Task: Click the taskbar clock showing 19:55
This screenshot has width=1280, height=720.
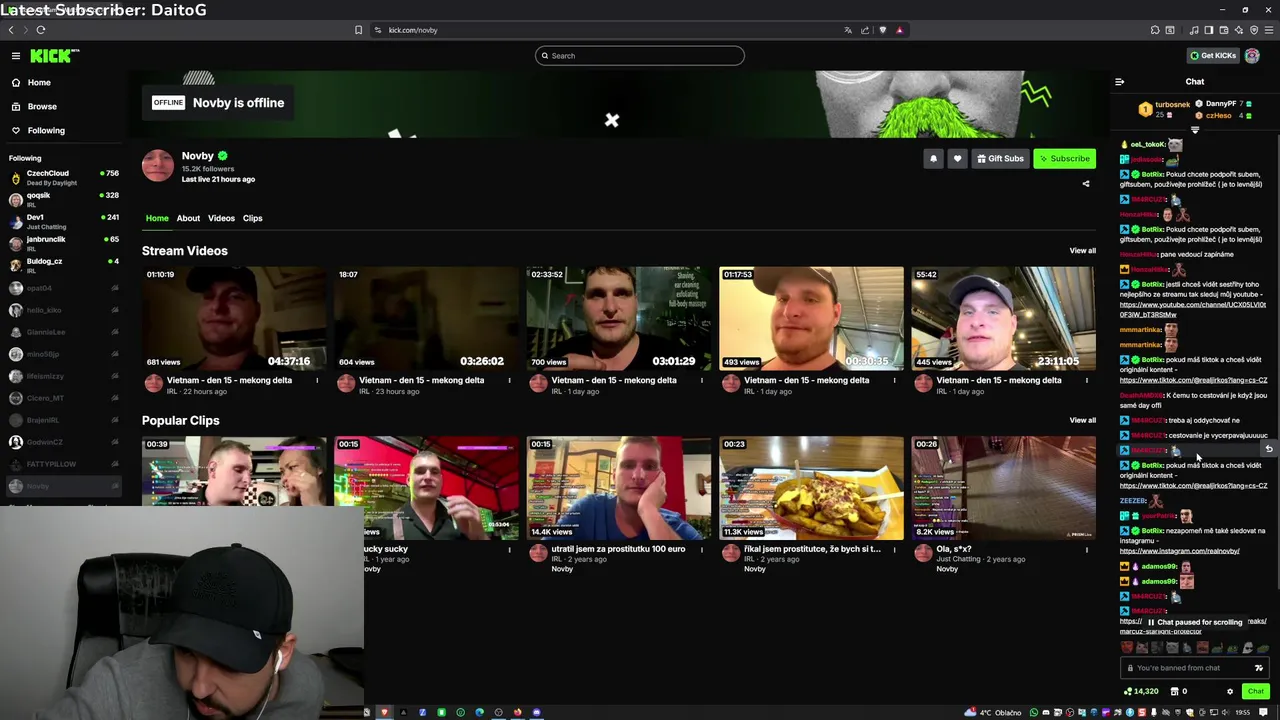Action: 1243,712
